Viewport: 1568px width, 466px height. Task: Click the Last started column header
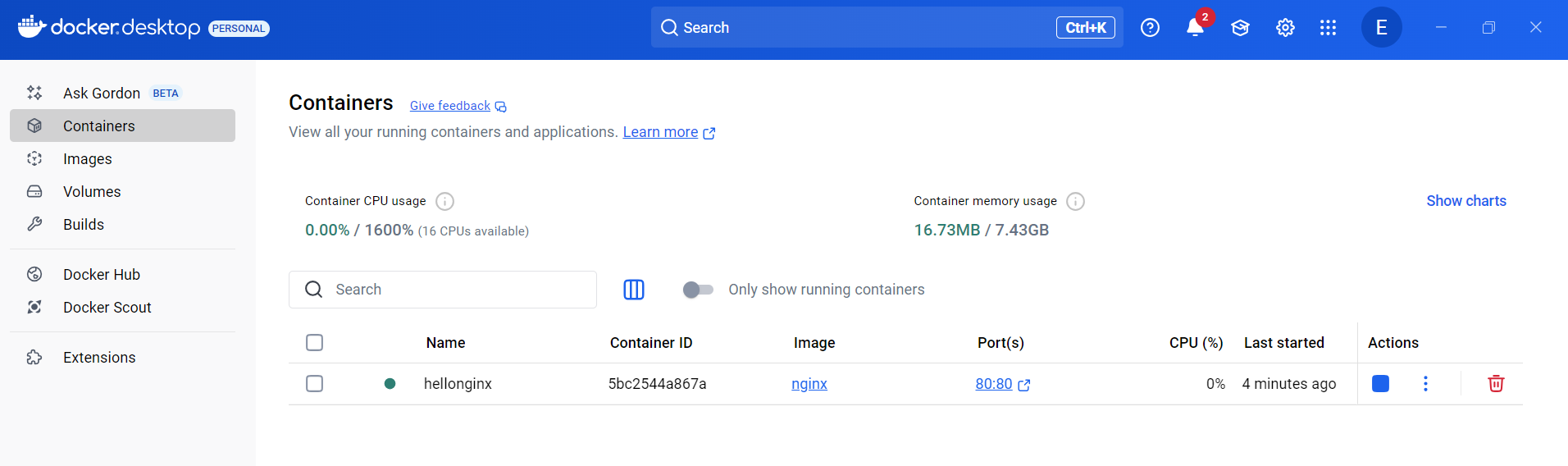1283,343
